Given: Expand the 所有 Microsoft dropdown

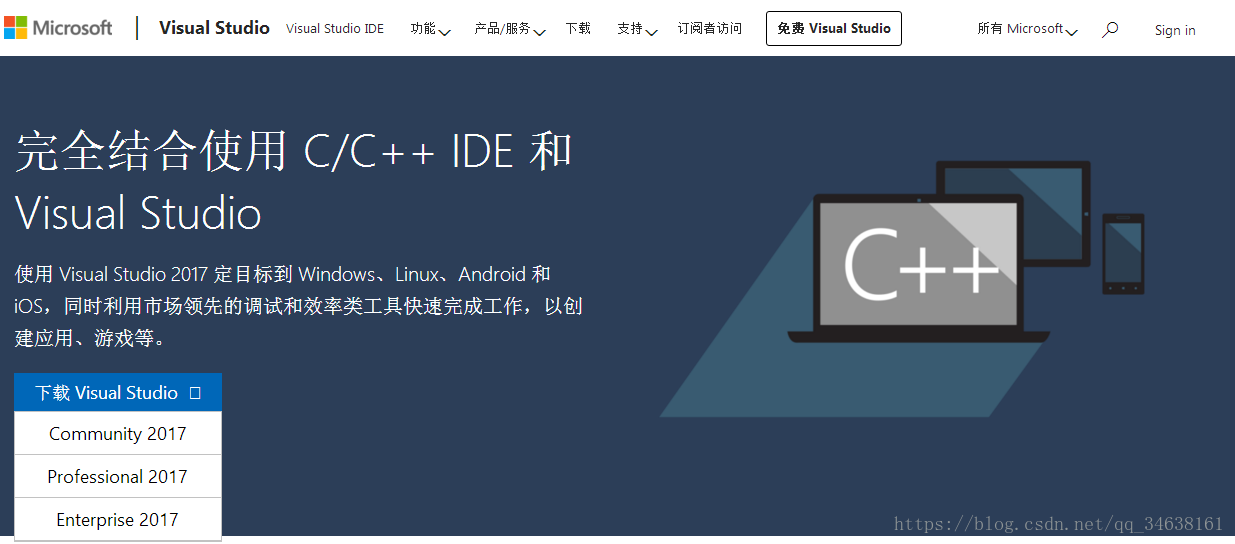Looking at the screenshot, I should [x=1027, y=29].
